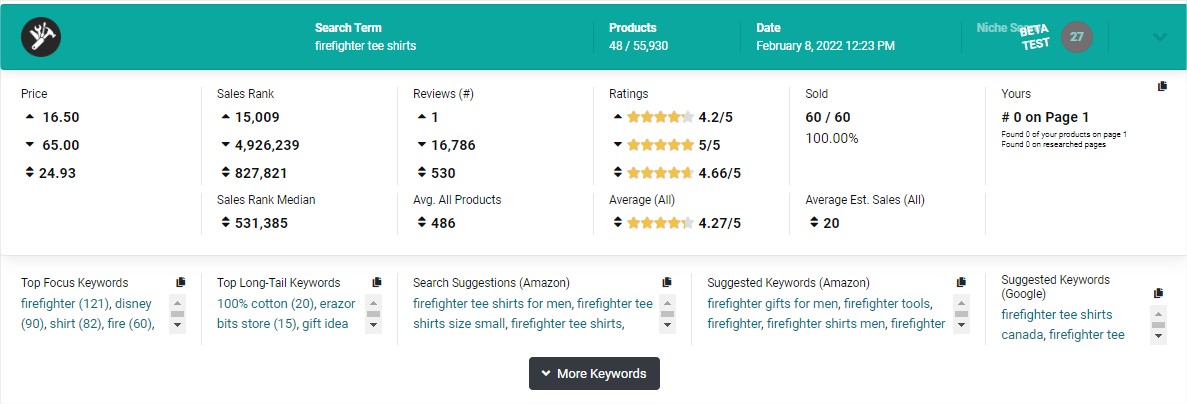Click up arrow in Top Long-Tail Keywords scroller
The image size is (1187, 404).
tap(373, 301)
